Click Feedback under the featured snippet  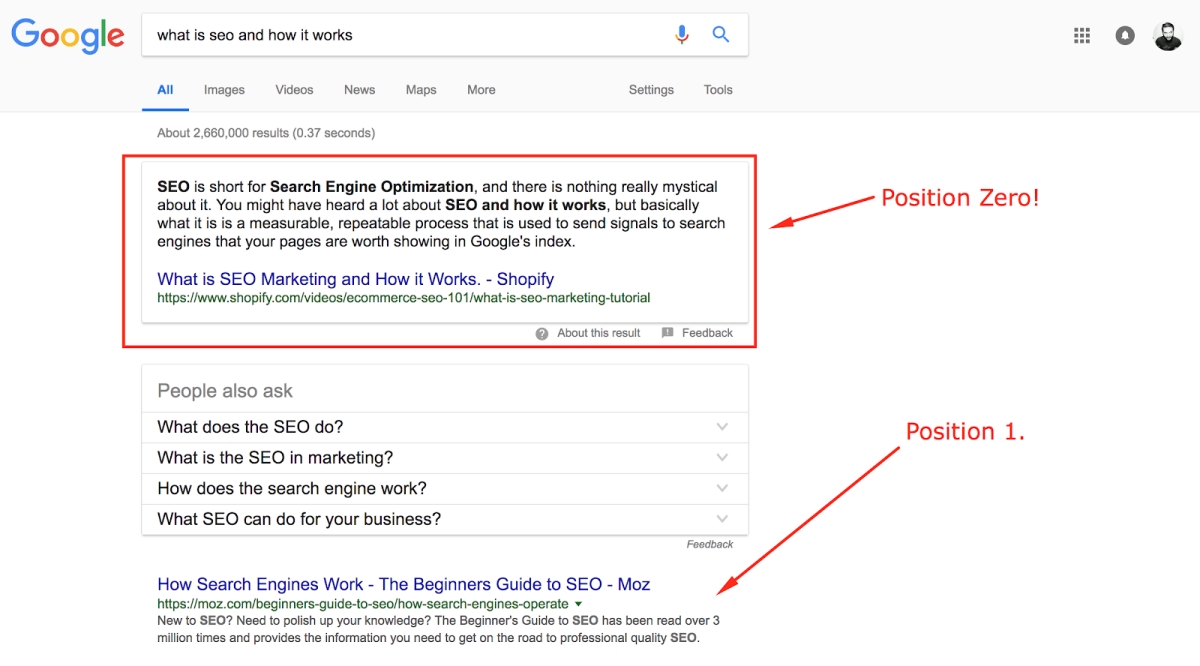click(x=707, y=333)
